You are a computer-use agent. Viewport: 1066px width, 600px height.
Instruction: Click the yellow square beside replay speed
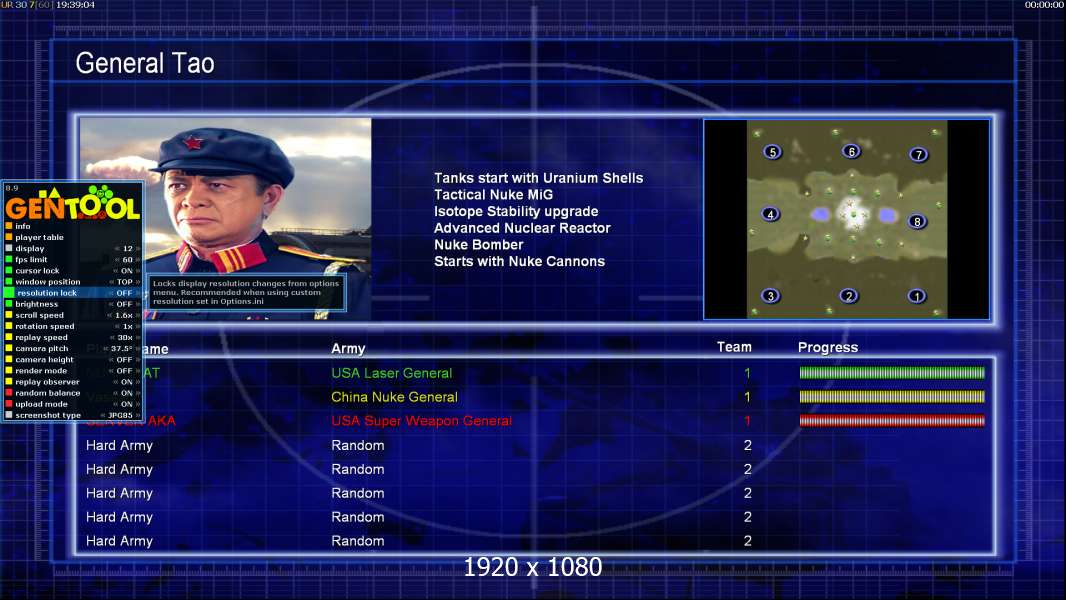(x=9, y=337)
